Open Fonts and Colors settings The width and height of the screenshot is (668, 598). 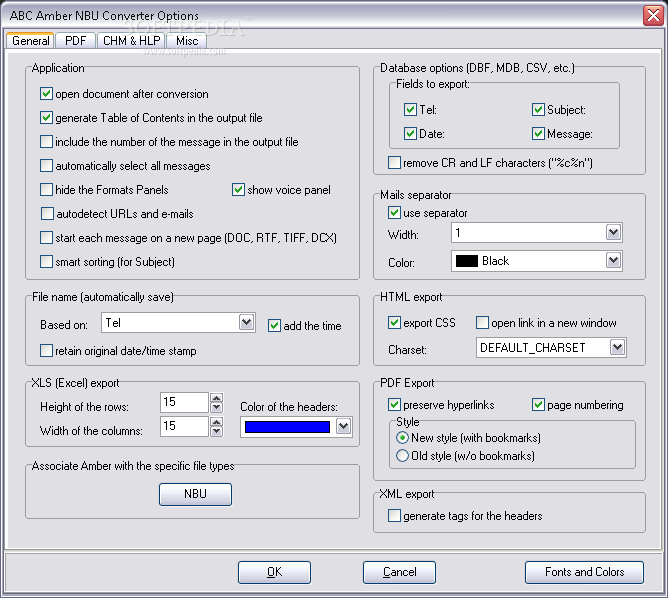tap(584, 572)
